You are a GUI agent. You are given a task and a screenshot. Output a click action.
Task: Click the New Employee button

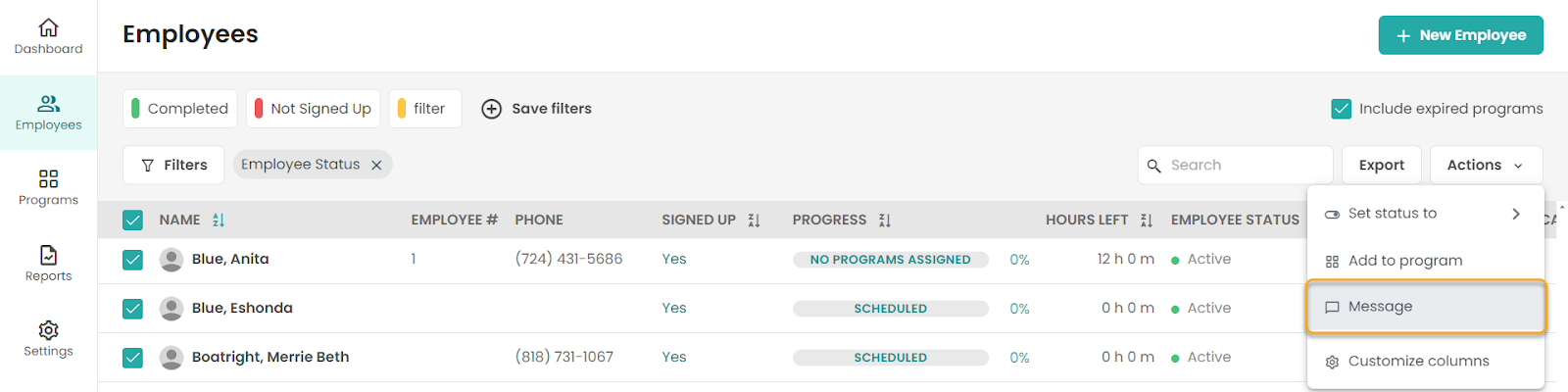pyautogui.click(x=1460, y=35)
